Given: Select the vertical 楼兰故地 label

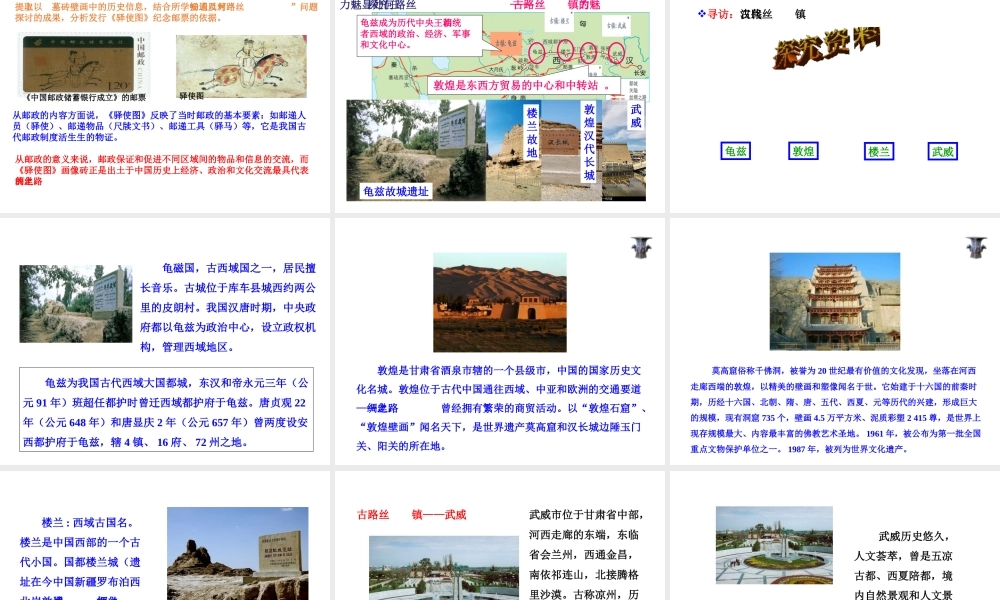Looking at the screenshot, I should (x=532, y=133).
